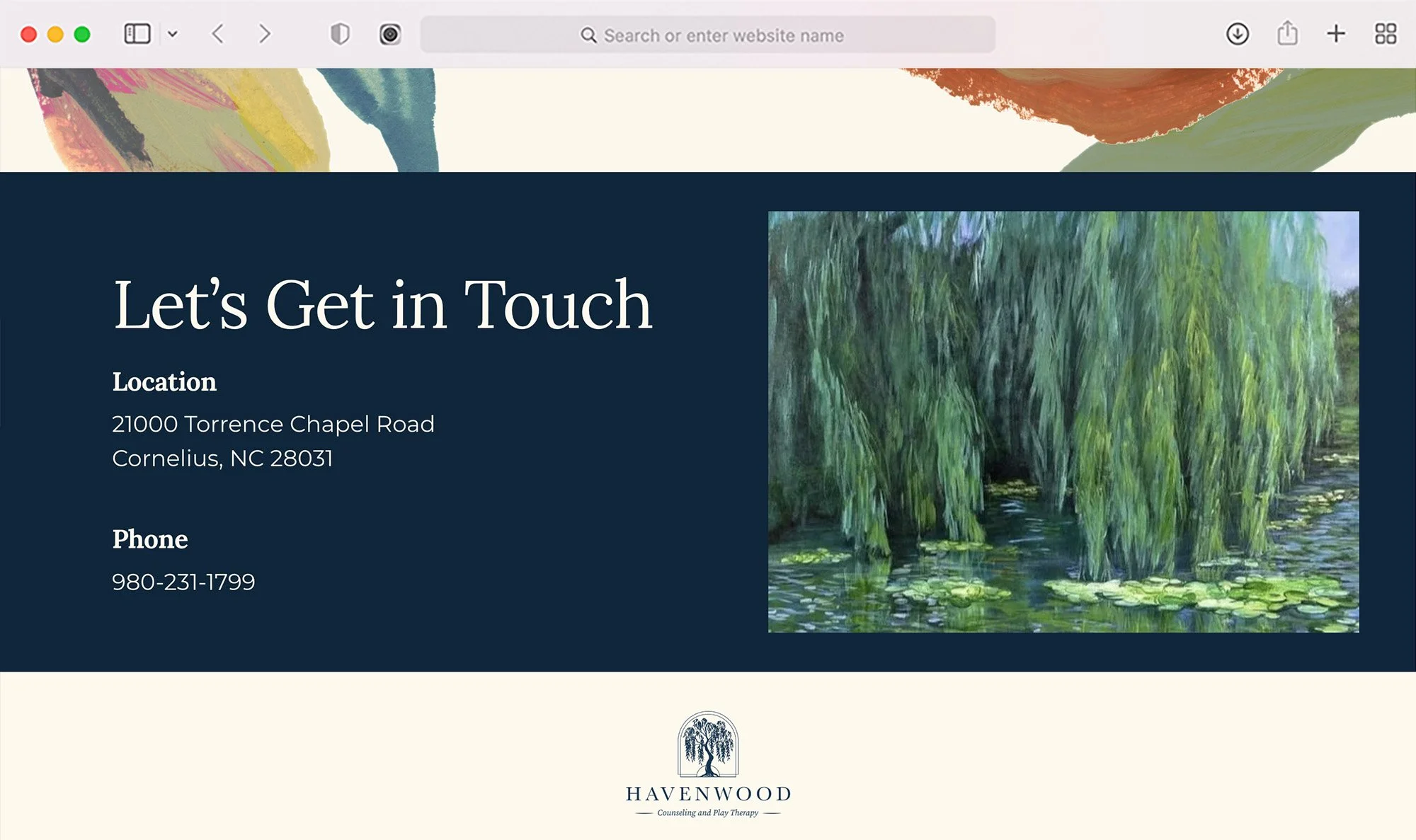
Task: Click the search magnifier in address bar
Action: click(x=588, y=35)
